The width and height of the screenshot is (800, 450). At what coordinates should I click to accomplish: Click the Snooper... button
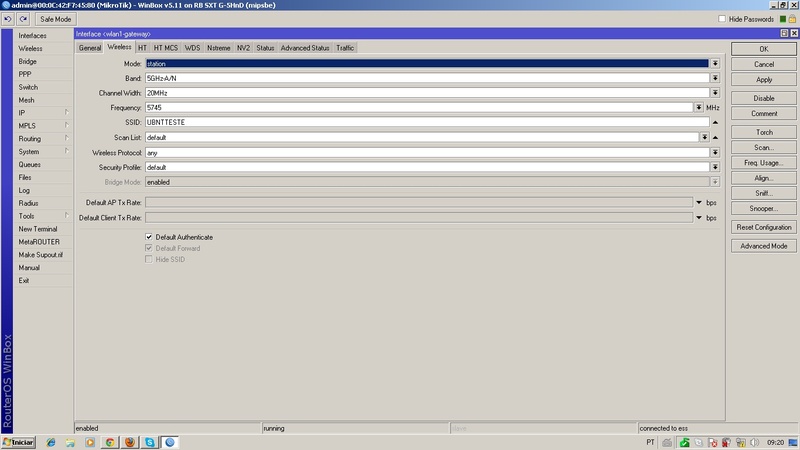pyautogui.click(x=764, y=208)
